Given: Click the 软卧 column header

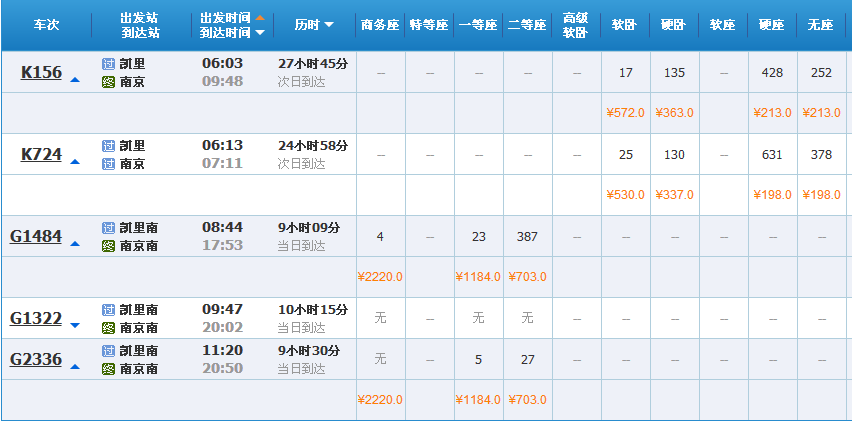Looking at the screenshot, I should (x=625, y=26).
